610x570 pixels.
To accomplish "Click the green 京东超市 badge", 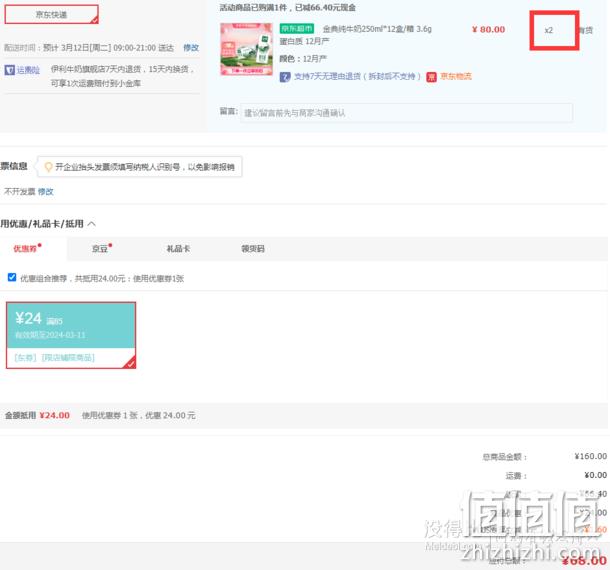I will point(297,29).
